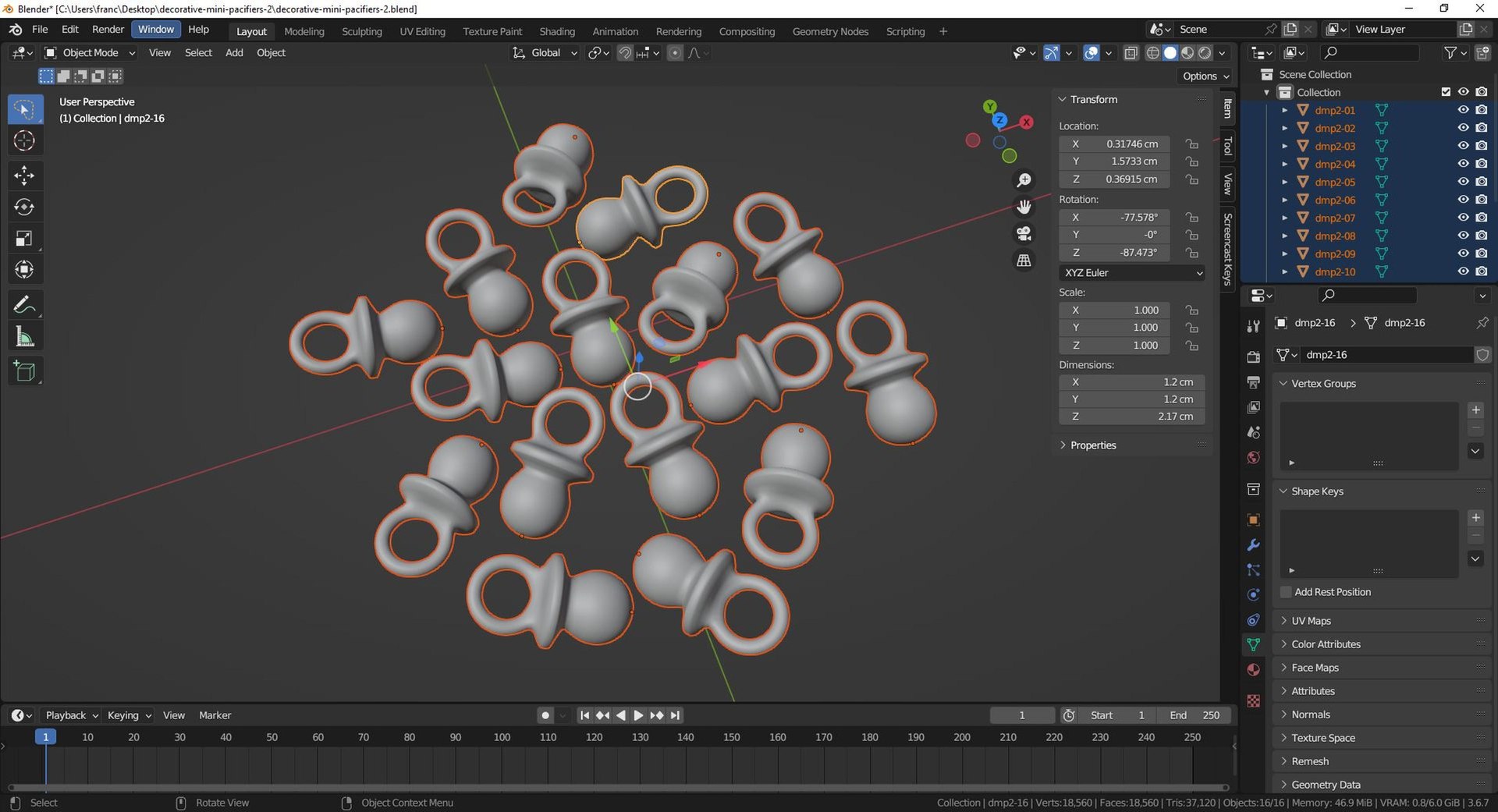Select the Rotate tool
The image size is (1498, 812).
[x=24, y=207]
